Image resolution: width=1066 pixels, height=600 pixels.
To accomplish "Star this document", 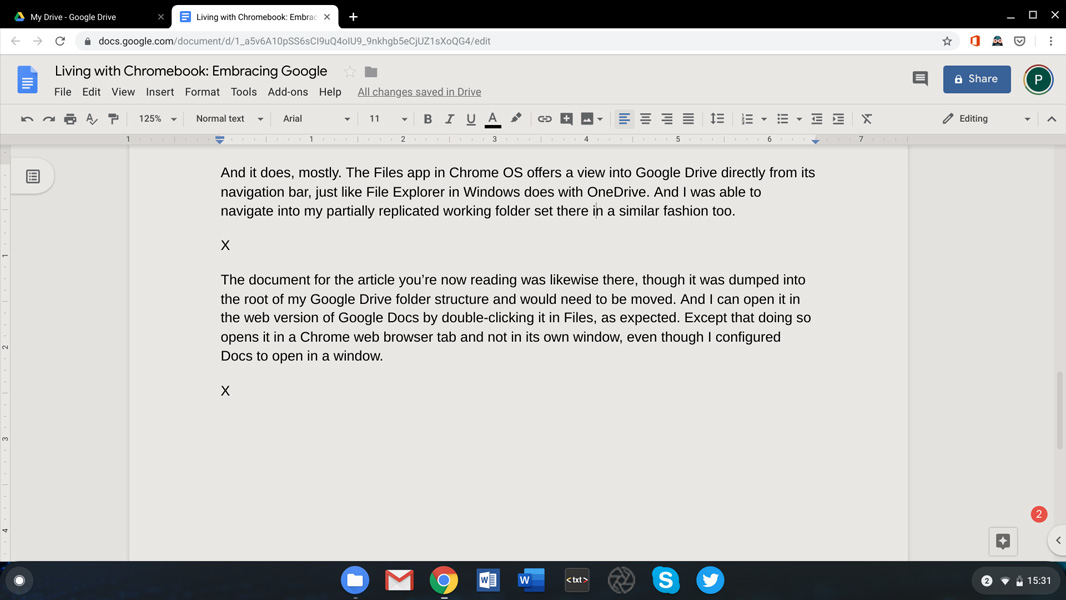I will point(350,72).
